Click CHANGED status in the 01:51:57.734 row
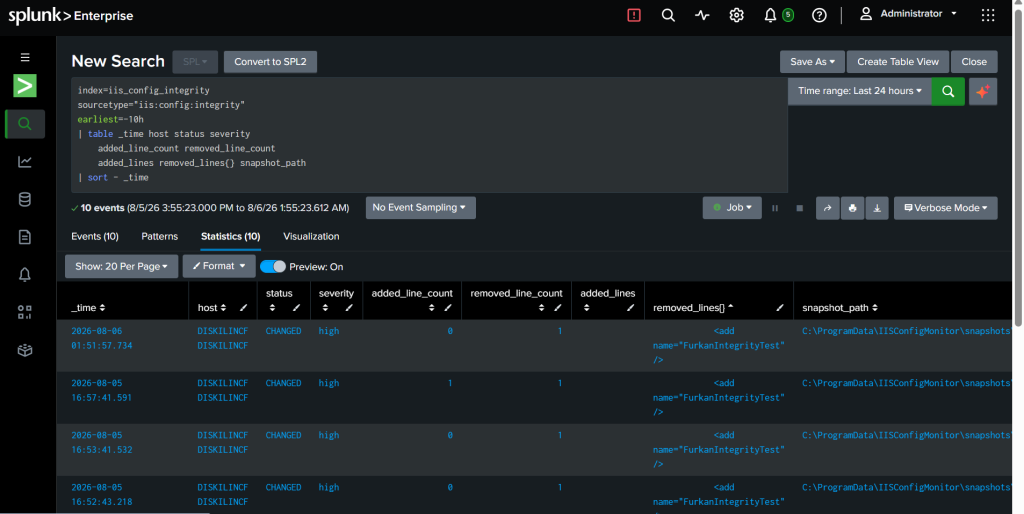Viewport: 1024px width, 514px height. [x=283, y=331]
